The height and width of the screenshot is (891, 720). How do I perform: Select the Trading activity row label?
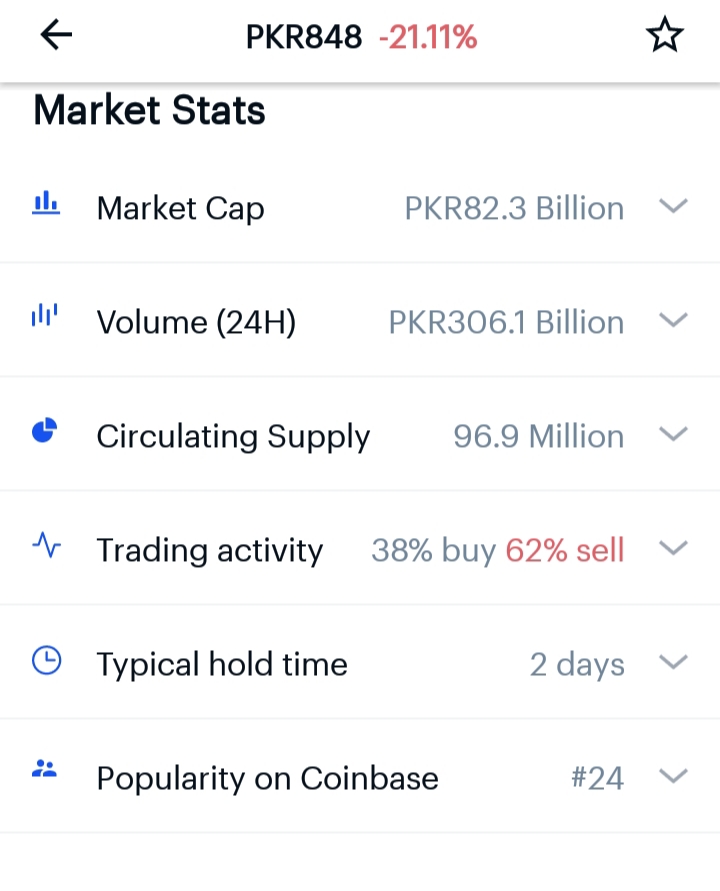pos(210,550)
